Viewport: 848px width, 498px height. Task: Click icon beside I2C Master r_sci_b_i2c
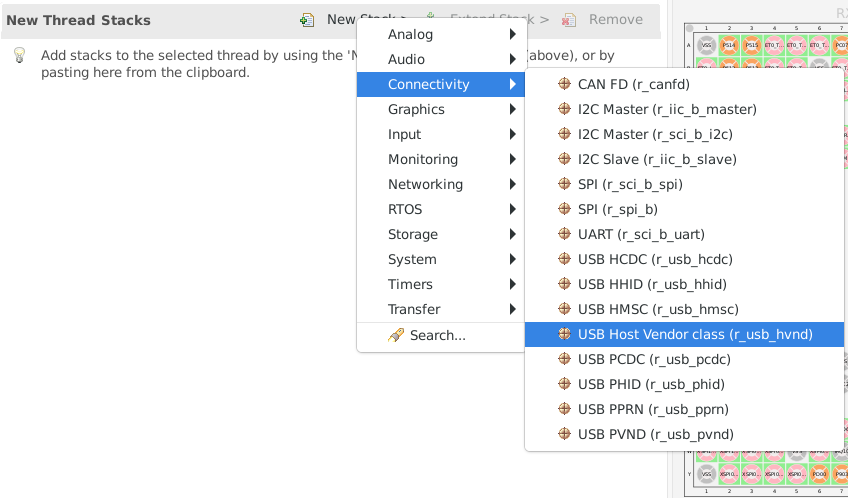pos(564,134)
